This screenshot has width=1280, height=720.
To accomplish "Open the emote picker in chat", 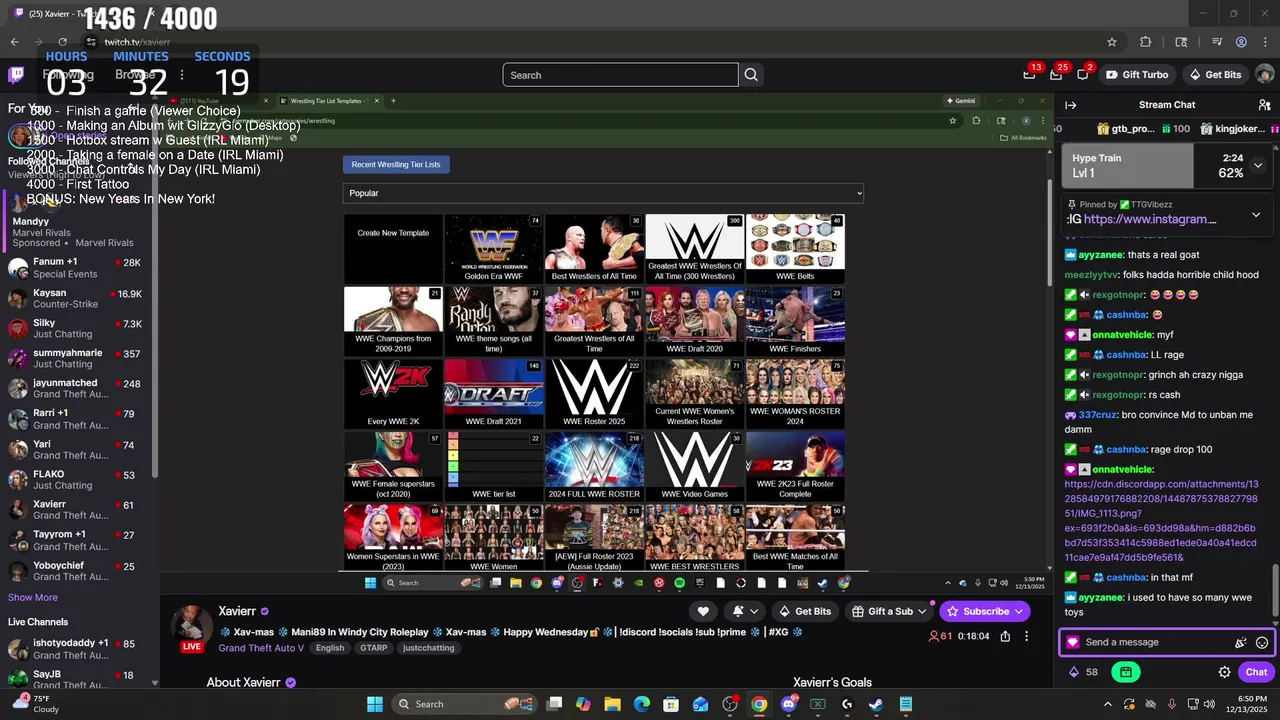I will coord(1262,643).
